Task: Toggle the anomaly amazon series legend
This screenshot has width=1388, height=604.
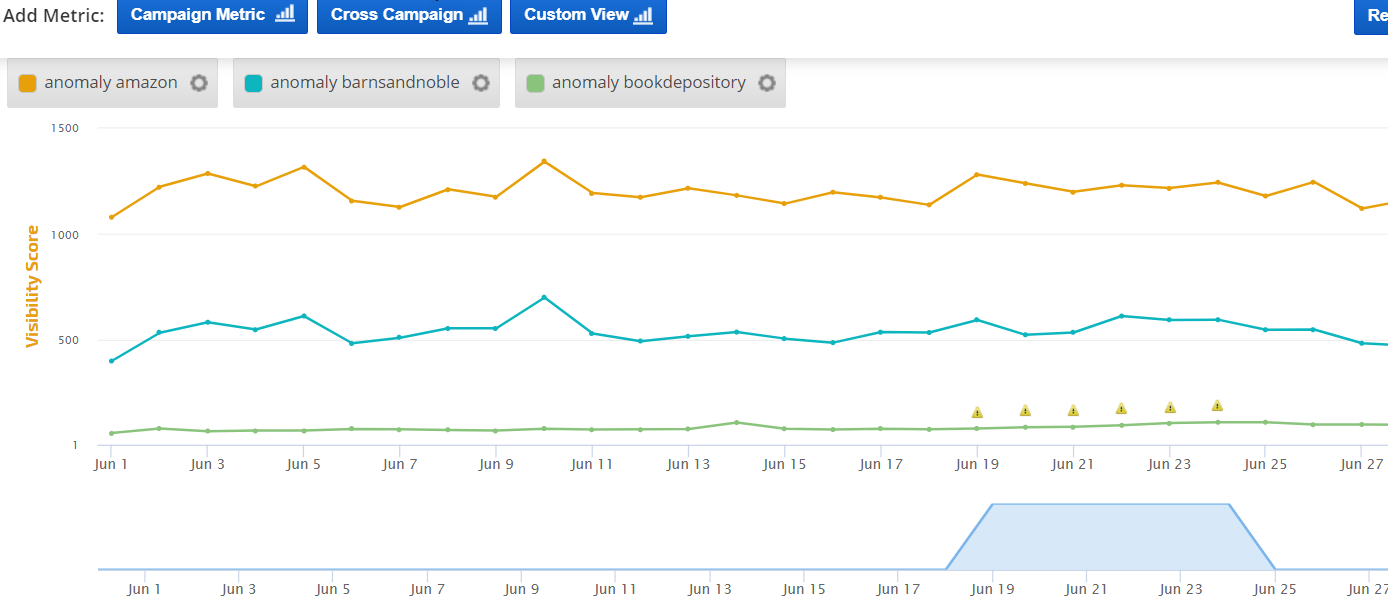Action: [111, 83]
